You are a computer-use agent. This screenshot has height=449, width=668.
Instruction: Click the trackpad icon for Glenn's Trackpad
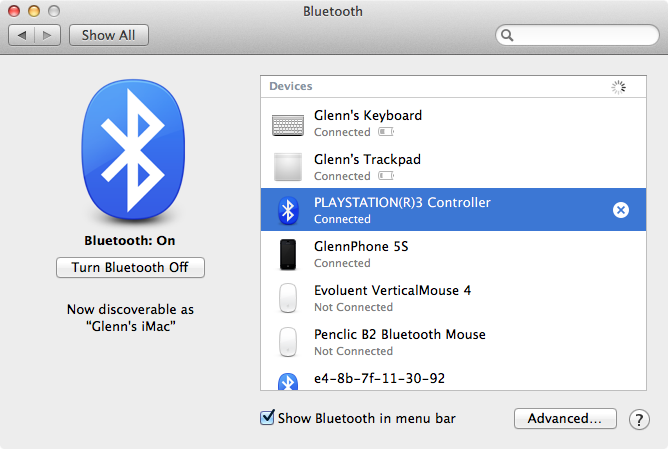click(x=288, y=167)
